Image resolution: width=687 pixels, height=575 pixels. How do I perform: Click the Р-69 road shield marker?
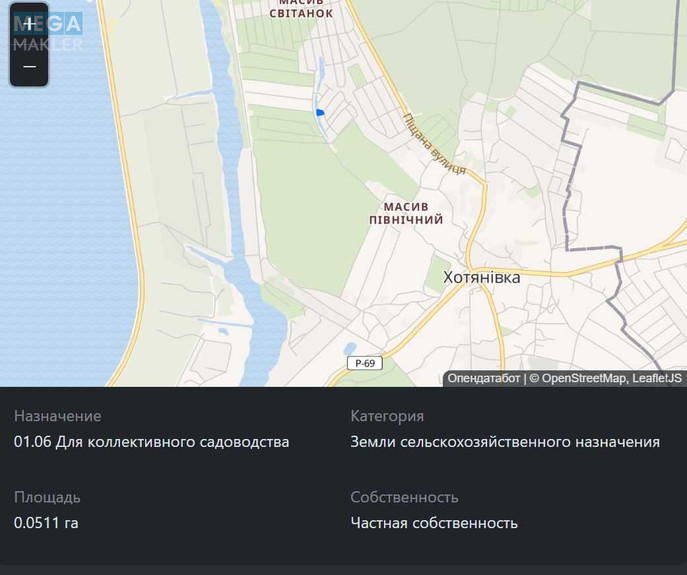[x=365, y=363]
